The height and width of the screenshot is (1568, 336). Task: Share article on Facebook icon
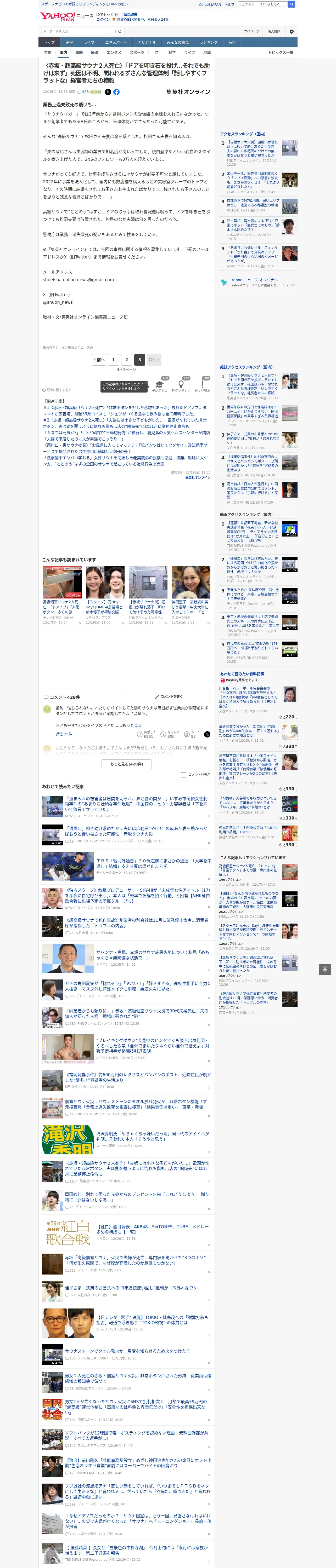116,92
